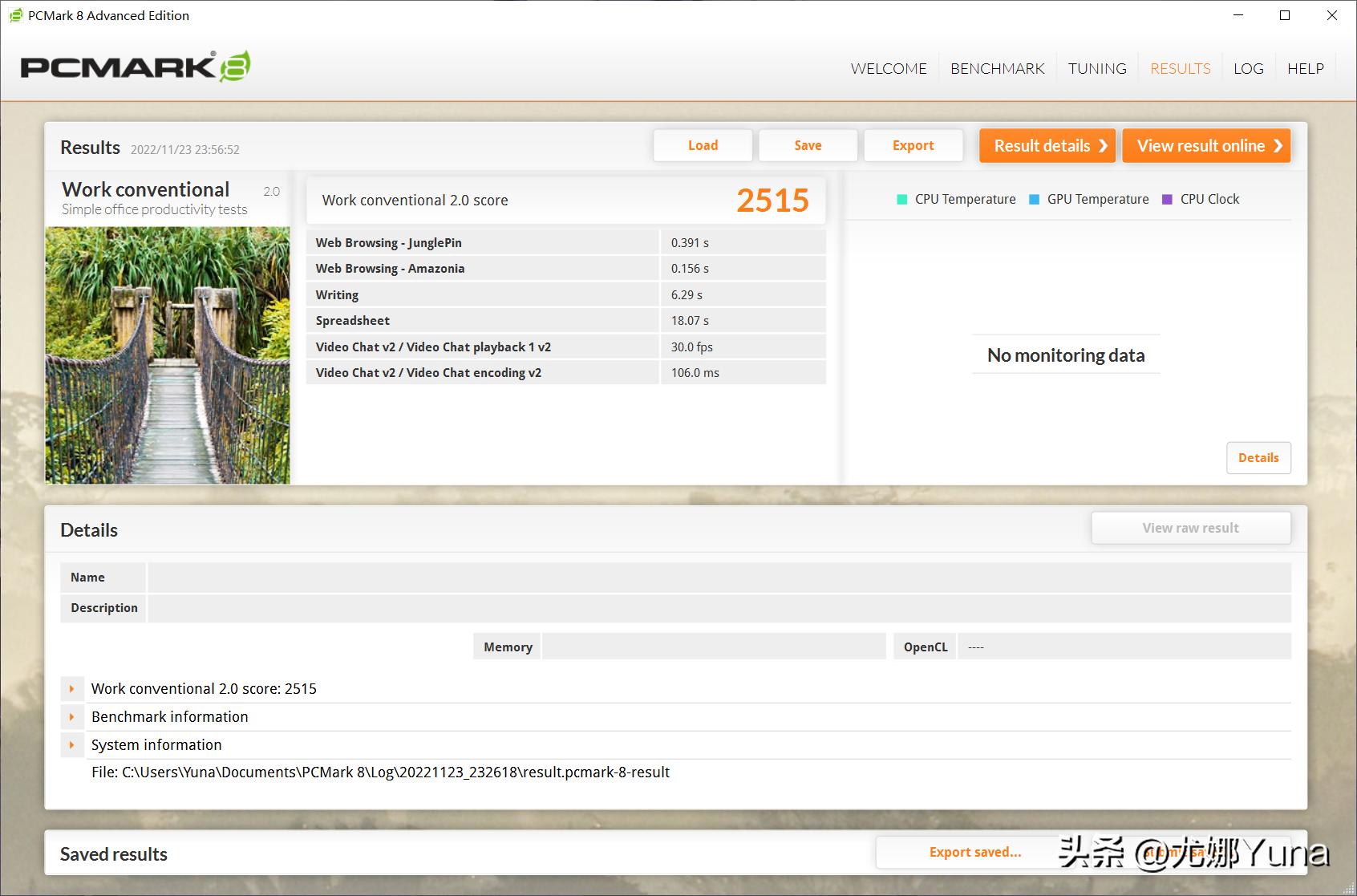The height and width of the screenshot is (896, 1357).
Task: Click the Load button
Action: pyautogui.click(x=703, y=145)
